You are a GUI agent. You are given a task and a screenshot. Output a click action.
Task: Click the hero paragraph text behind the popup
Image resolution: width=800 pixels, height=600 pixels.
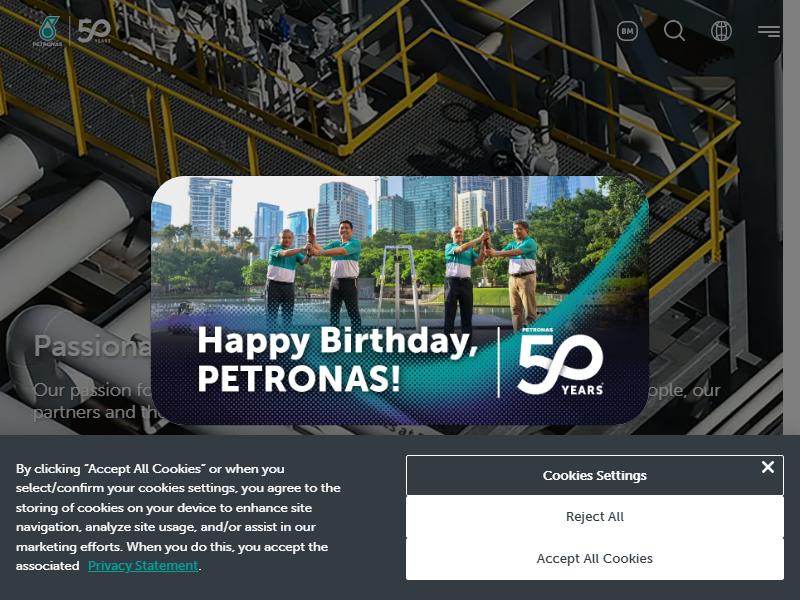[x=92, y=401]
